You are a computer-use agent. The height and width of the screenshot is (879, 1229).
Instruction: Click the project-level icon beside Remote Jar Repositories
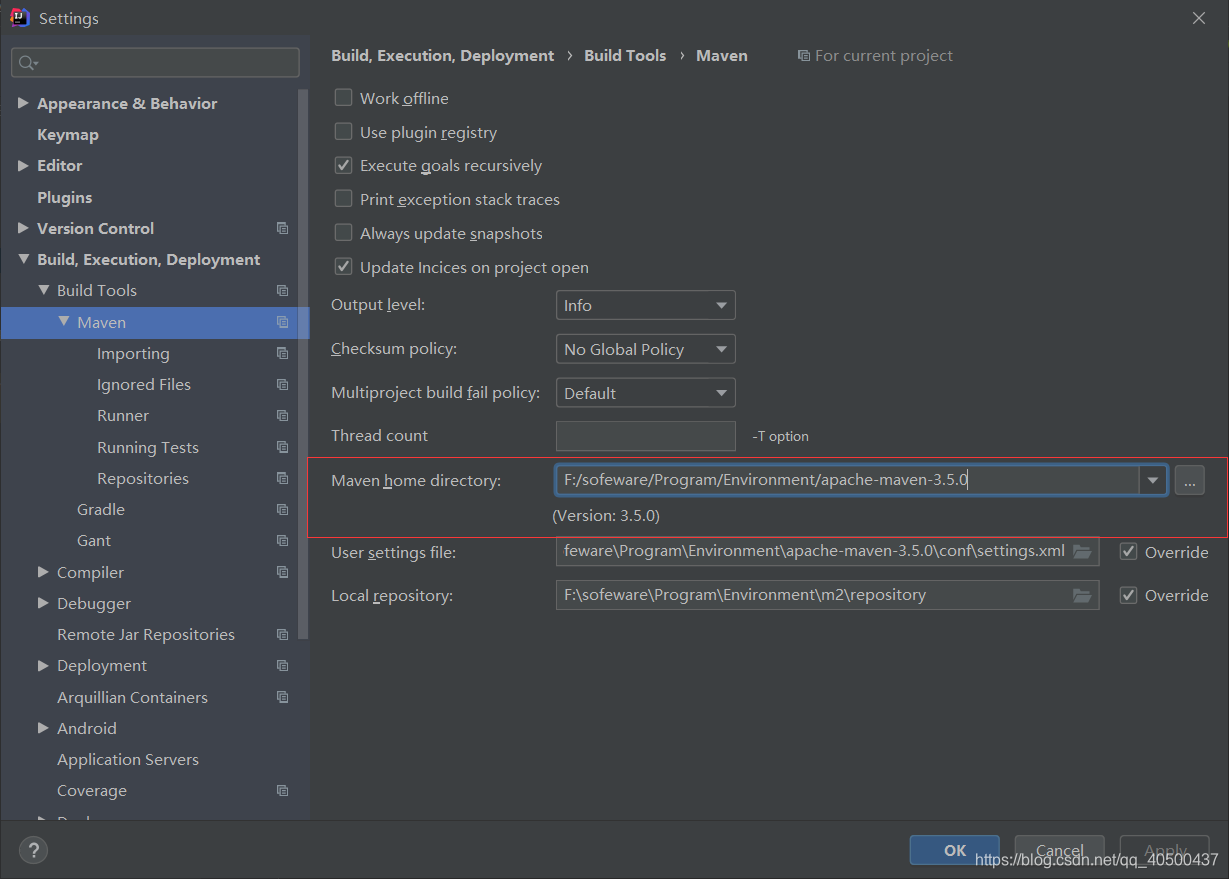pyautogui.click(x=282, y=634)
